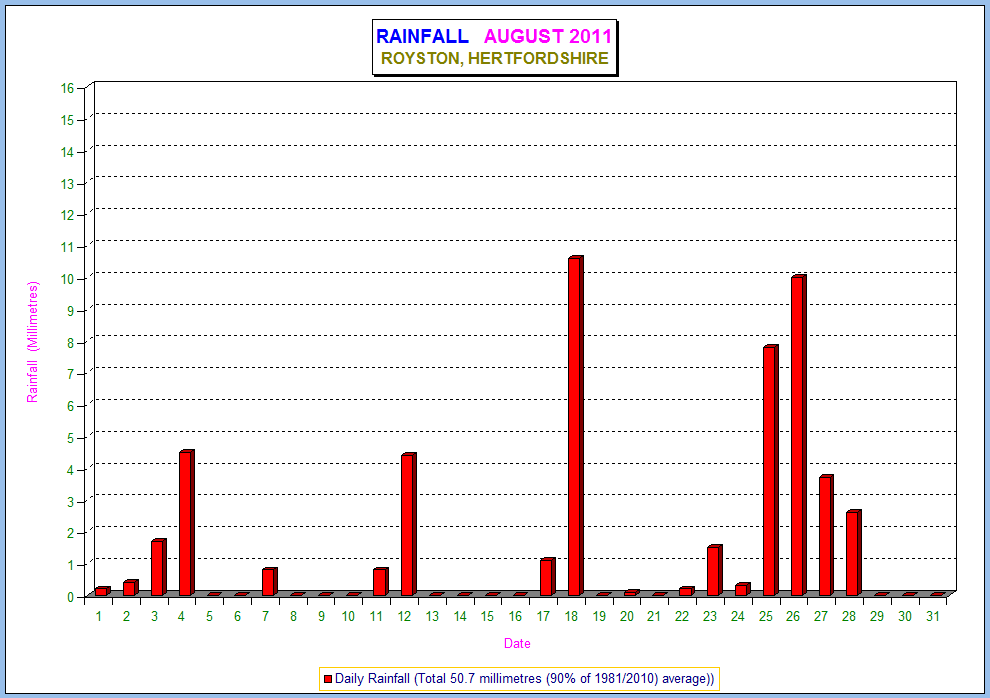Click the bar for date 25
Screen dimensions: 990x698
click(770, 470)
